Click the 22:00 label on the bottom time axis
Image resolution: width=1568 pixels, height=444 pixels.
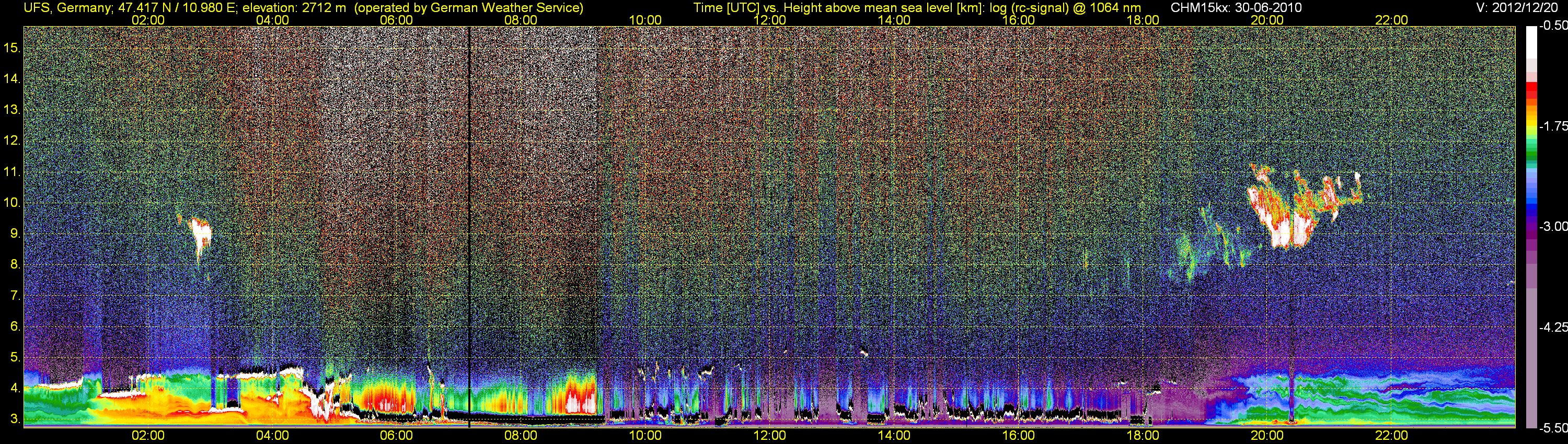coord(1391,436)
